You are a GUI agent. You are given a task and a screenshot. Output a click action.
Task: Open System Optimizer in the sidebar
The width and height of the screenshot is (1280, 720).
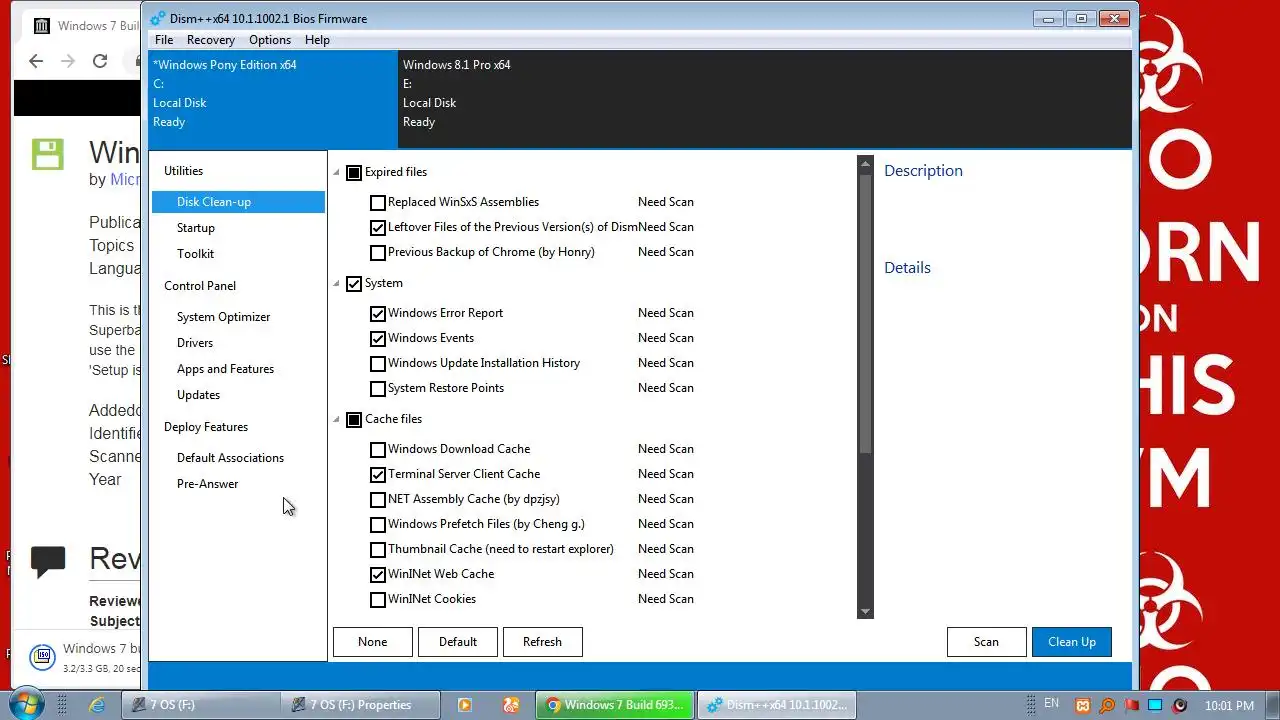(223, 317)
